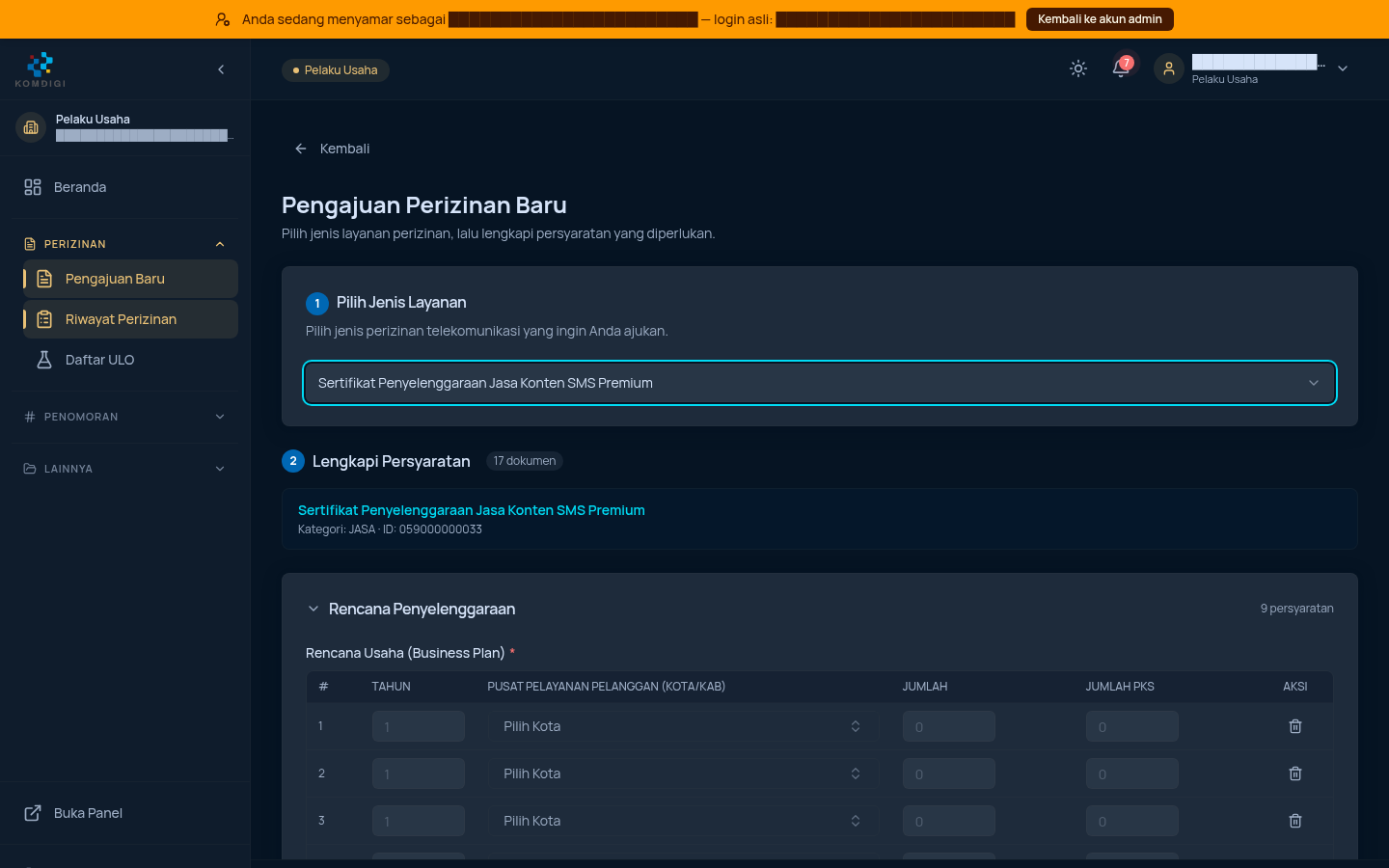
Task: Open notifications bell with 7 badge
Action: (1121, 68)
